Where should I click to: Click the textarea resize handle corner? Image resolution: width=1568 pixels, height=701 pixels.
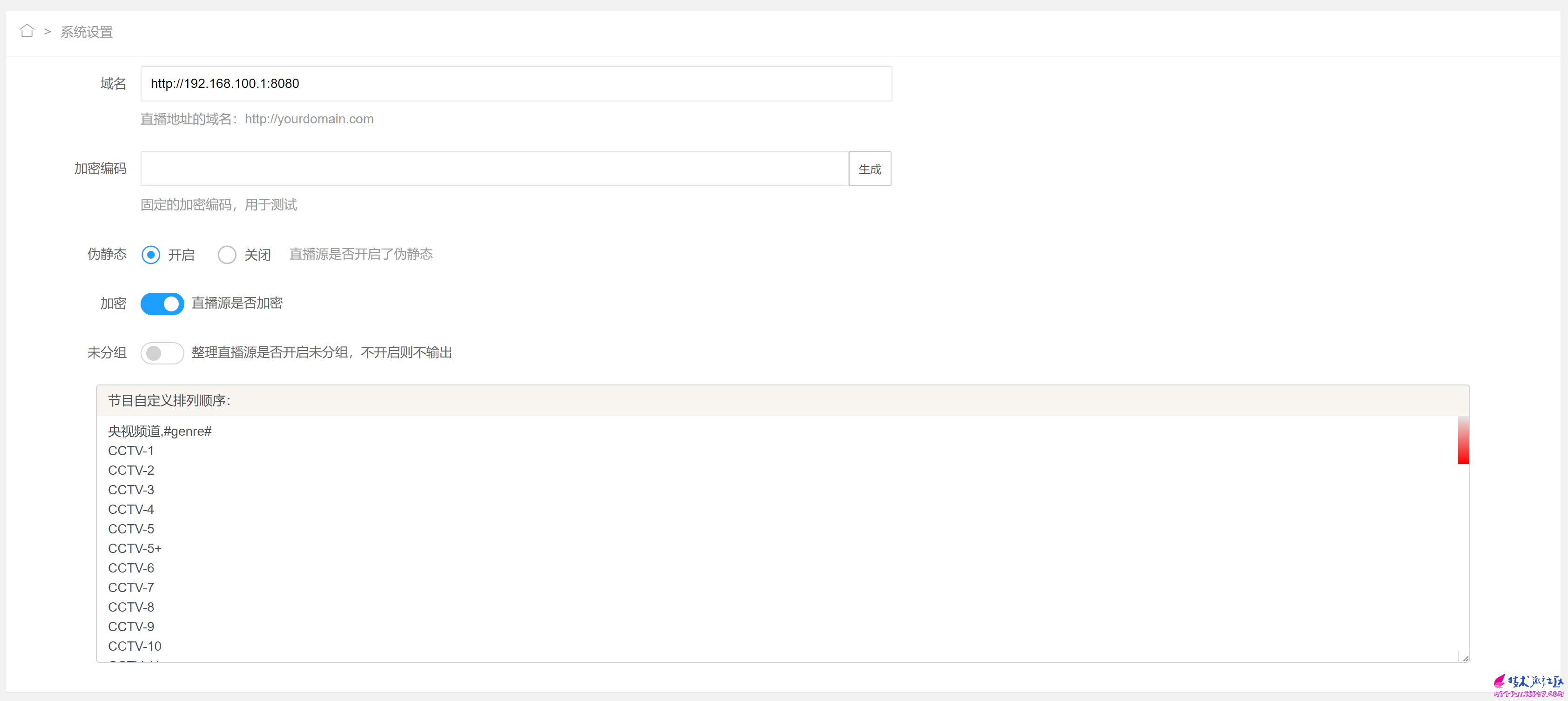tap(1465, 657)
